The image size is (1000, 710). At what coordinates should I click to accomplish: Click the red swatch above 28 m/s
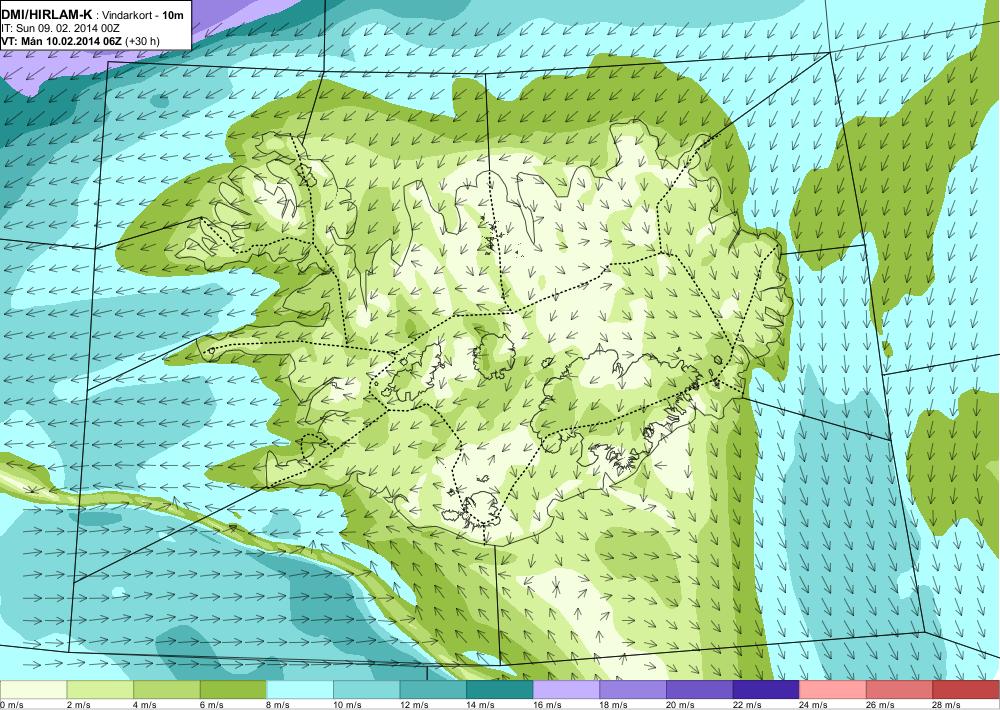pyautogui.click(x=966, y=690)
